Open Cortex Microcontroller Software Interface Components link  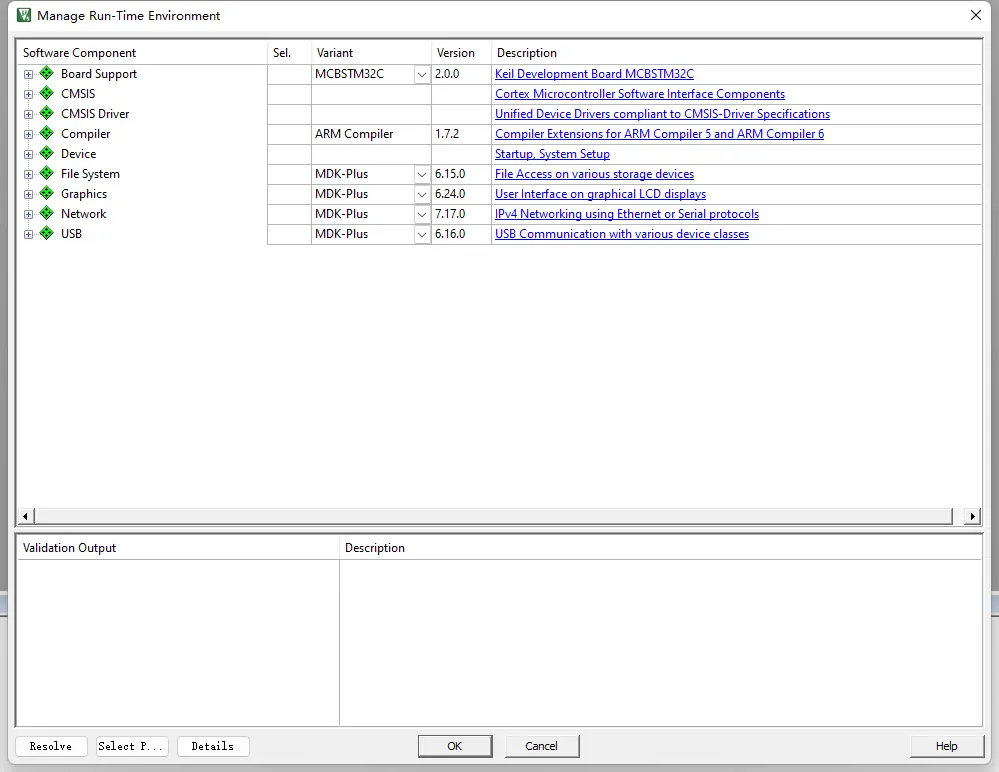point(640,94)
